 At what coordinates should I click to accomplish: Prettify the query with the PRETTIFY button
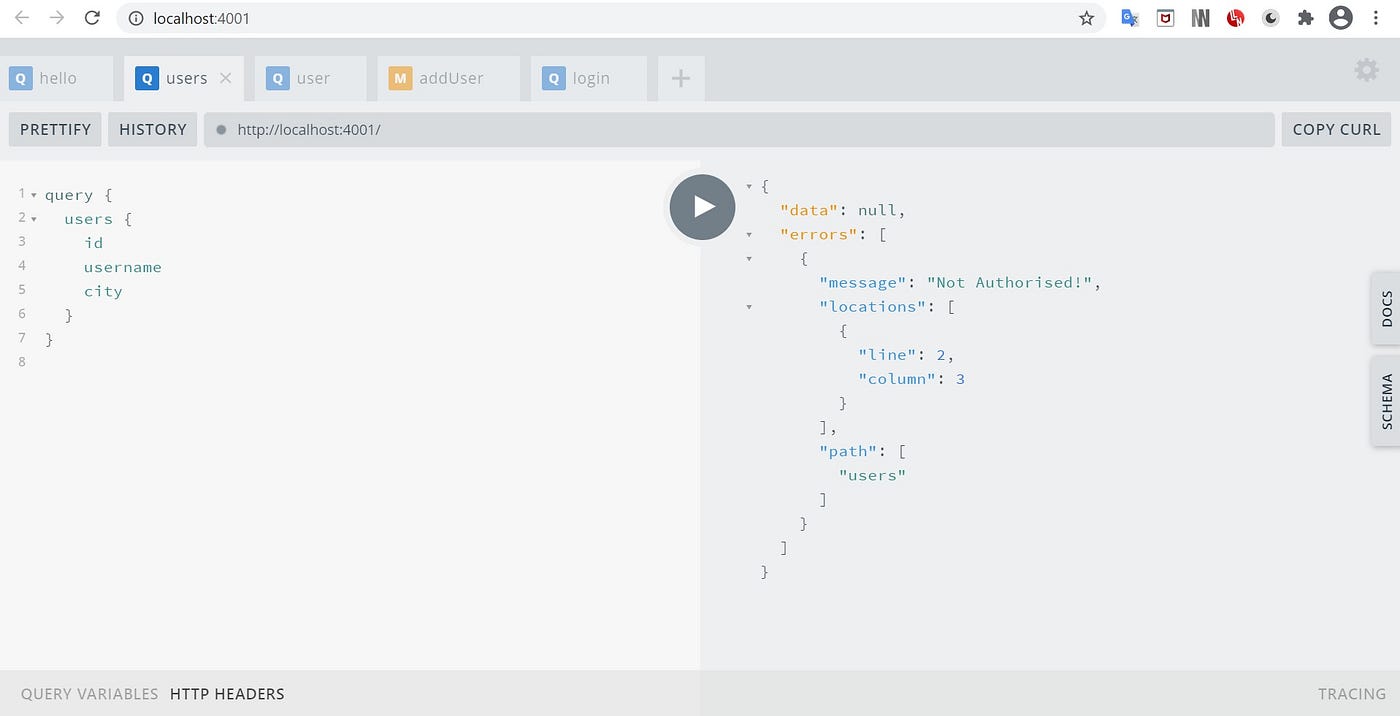coord(54,129)
